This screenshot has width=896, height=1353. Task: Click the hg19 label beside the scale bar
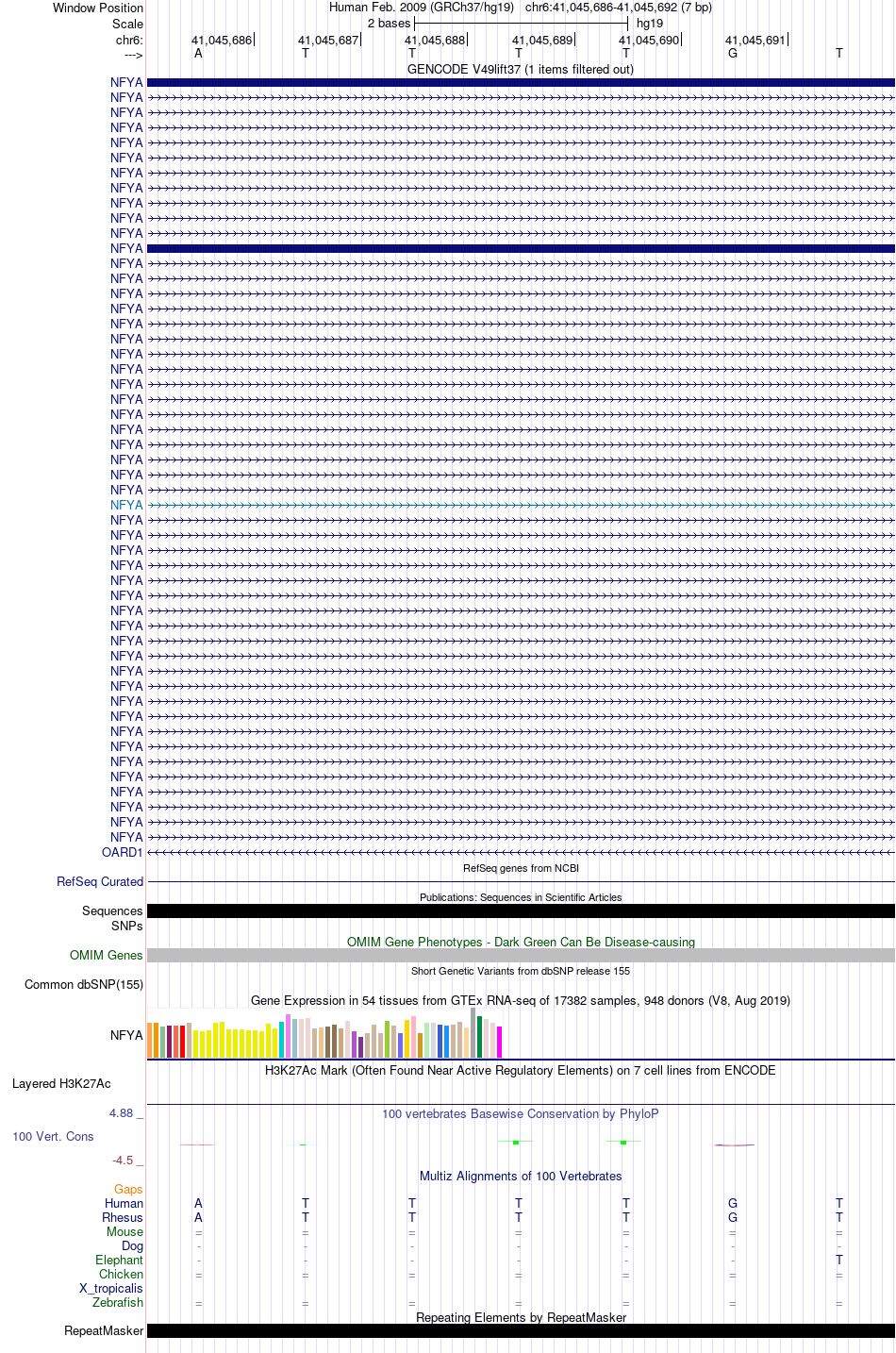pyautogui.click(x=650, y=24)
